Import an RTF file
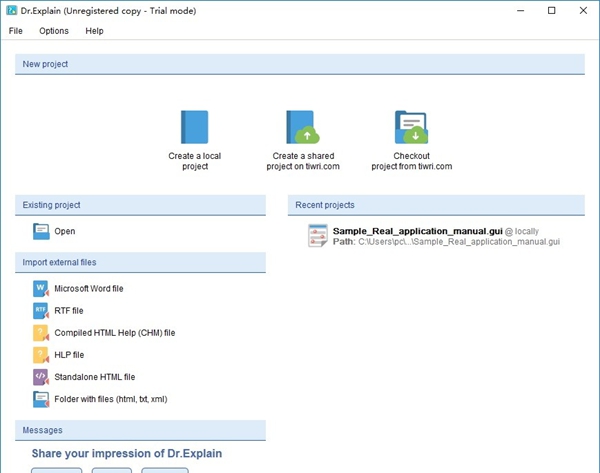Image resolution: width=600 pixels, height=473 pixels. (69, 311)
